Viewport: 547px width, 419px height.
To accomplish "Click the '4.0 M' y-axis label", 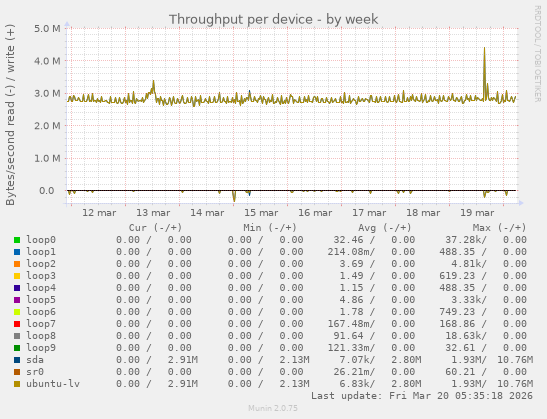I will click(x=47, y=61).
